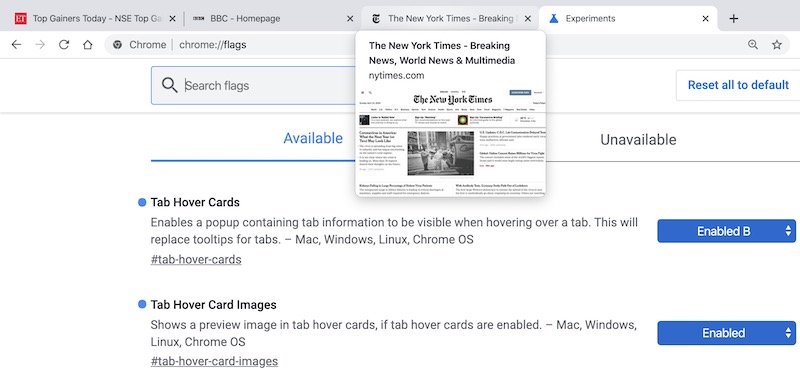This screenshot has width=800, height=378.
Task: Click Reset all to default button
Action: click(x=738, y=85)
